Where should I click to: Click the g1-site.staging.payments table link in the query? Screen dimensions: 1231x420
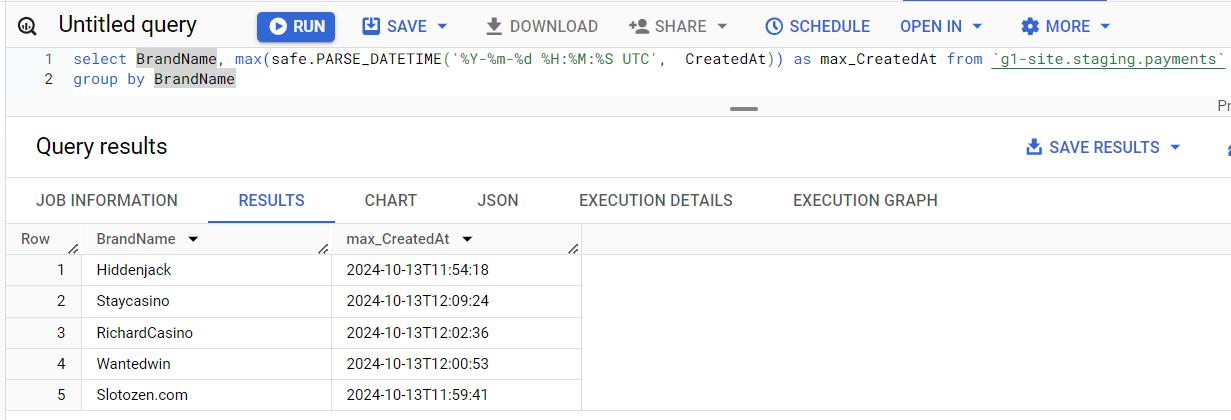(1109, 59)
